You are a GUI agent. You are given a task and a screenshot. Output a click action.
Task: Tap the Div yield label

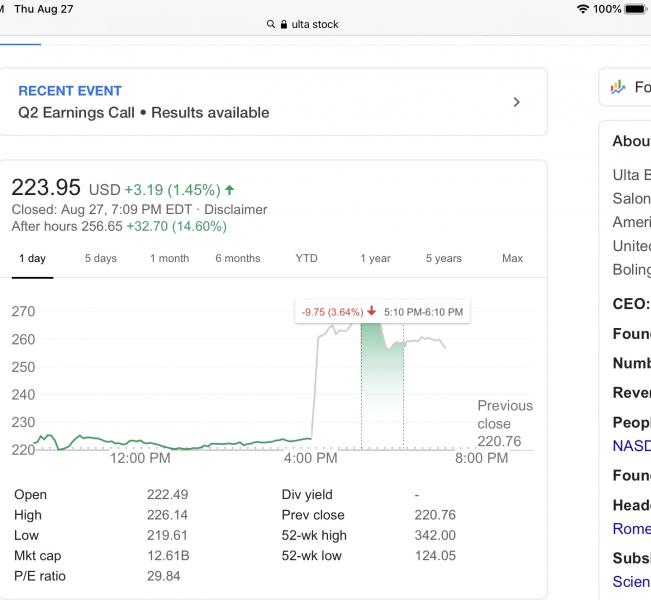307,495
